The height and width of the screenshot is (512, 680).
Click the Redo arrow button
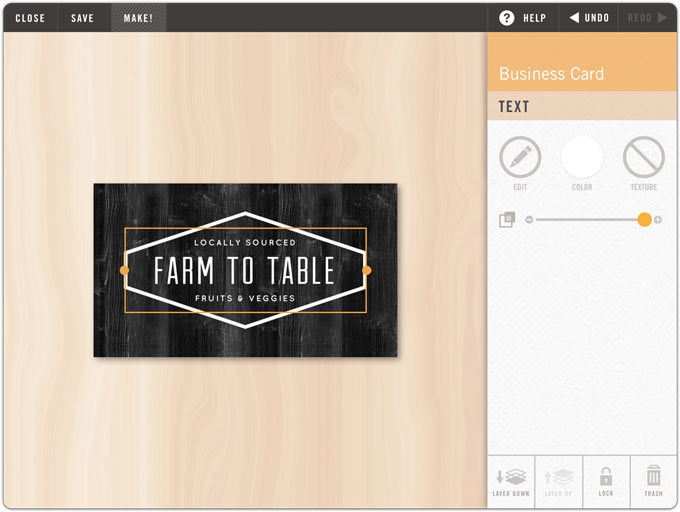(647, 18)
